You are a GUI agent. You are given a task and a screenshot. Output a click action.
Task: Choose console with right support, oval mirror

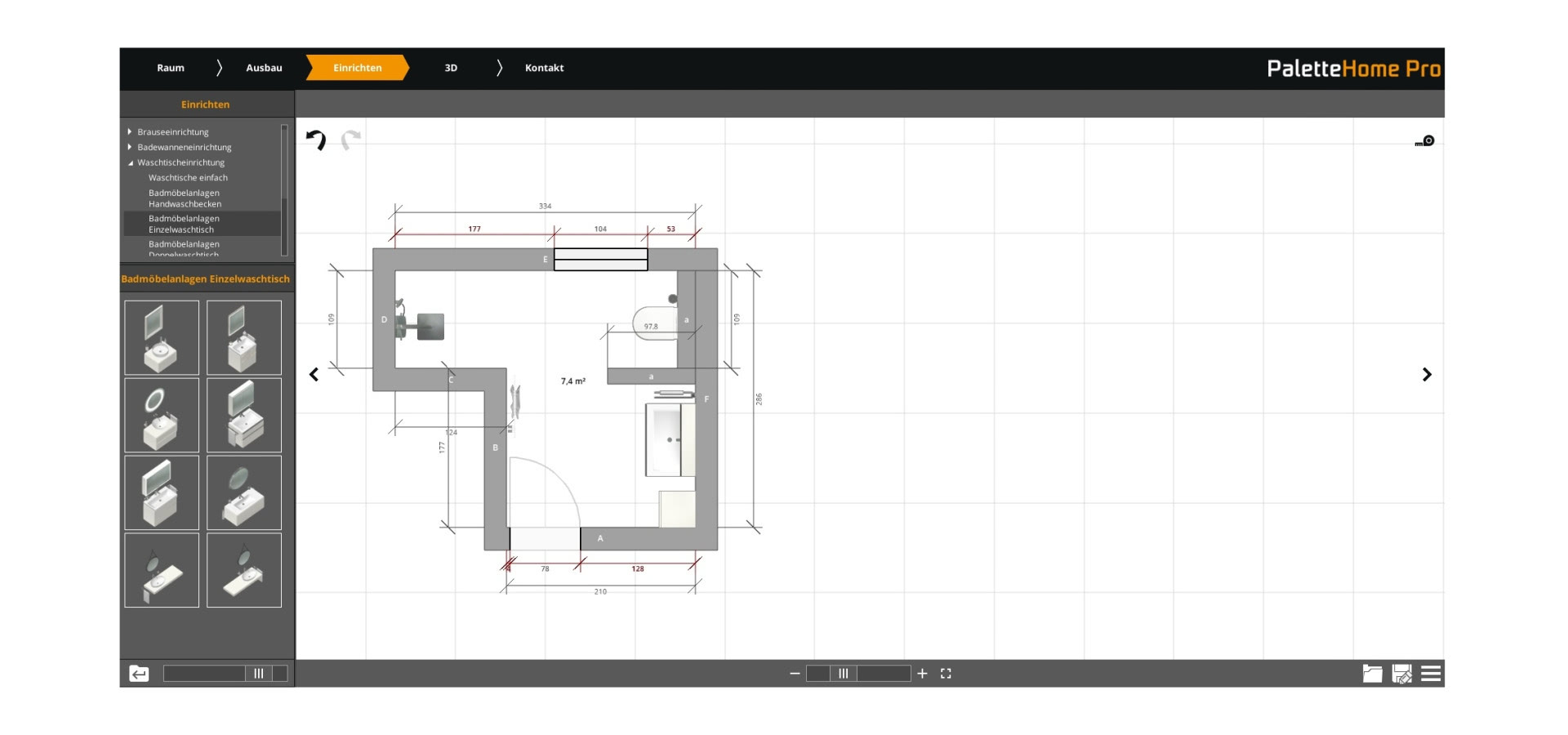click(x=244, y=570)
